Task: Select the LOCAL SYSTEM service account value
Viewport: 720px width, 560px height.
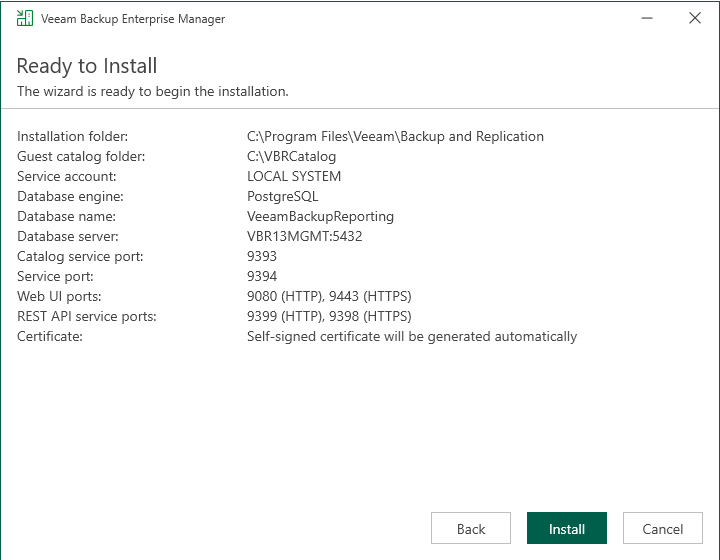Action: click(294, 176)
